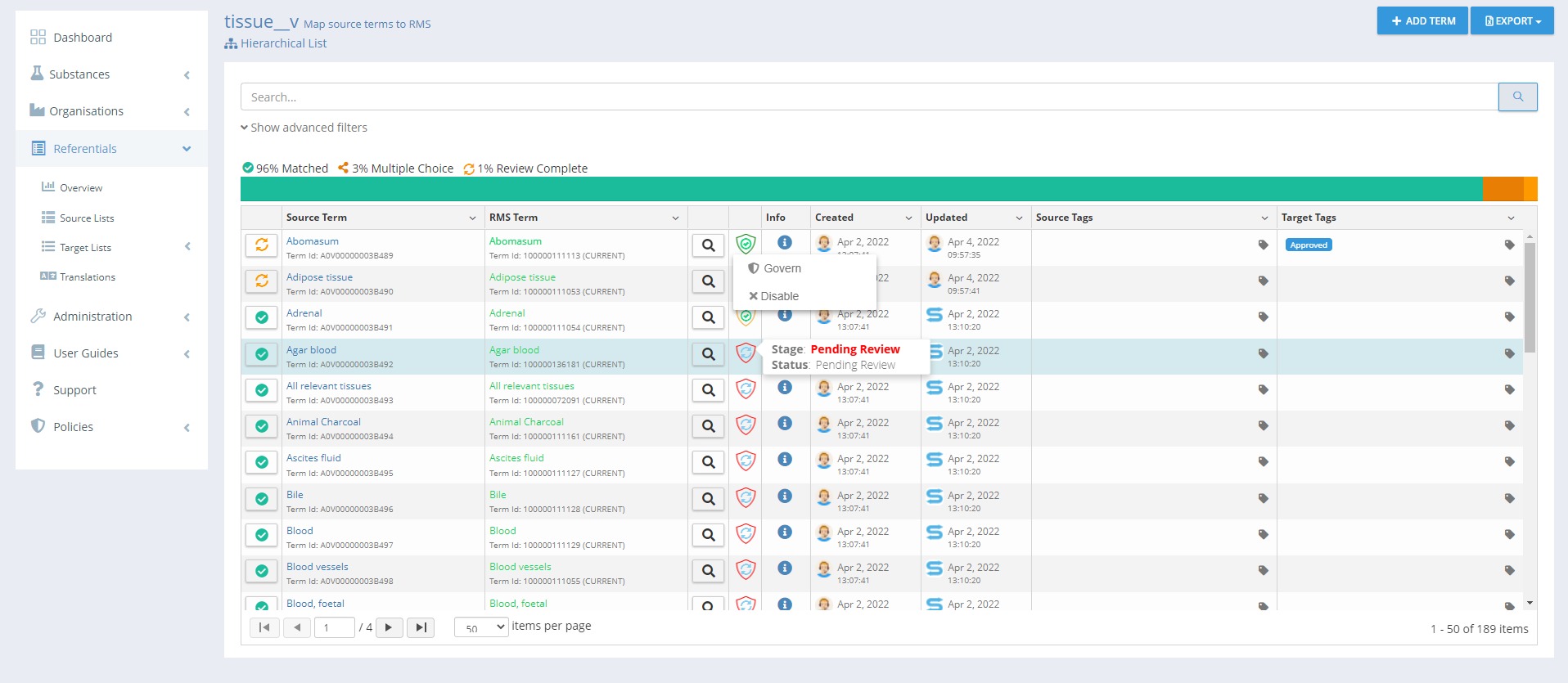
Task: Click into the Search input field
Action: (x=867, y=97)
